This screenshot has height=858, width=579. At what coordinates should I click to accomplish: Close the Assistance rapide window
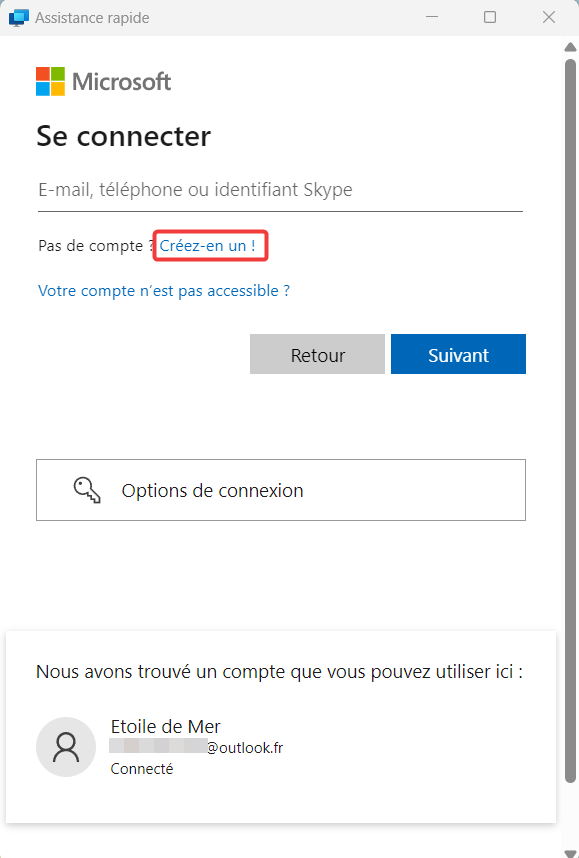(549, 18)
